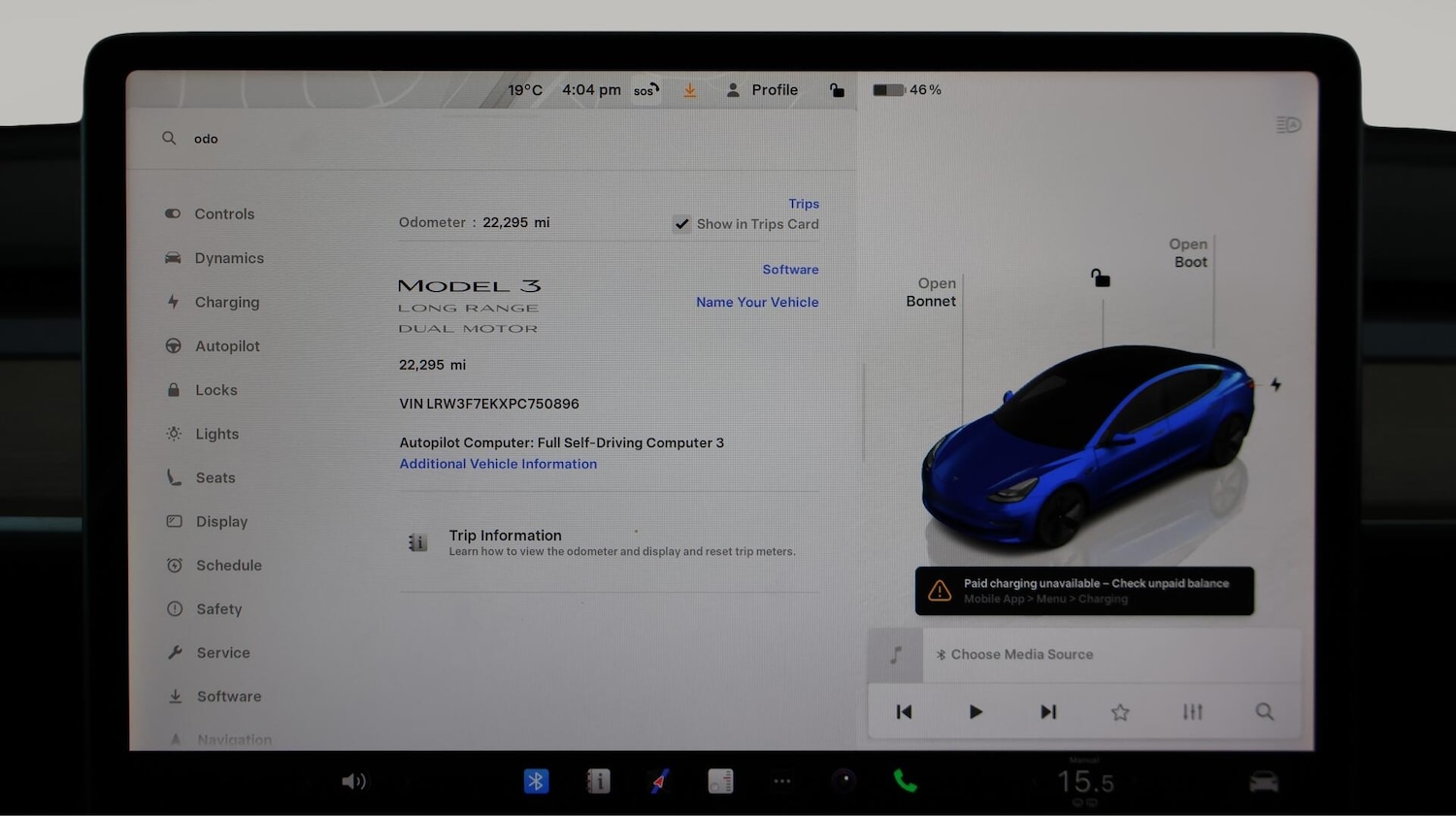Tap the paid charging unavailable warning
Image resolution: width=1456 pixels, height=816 pixels.
1084,591
